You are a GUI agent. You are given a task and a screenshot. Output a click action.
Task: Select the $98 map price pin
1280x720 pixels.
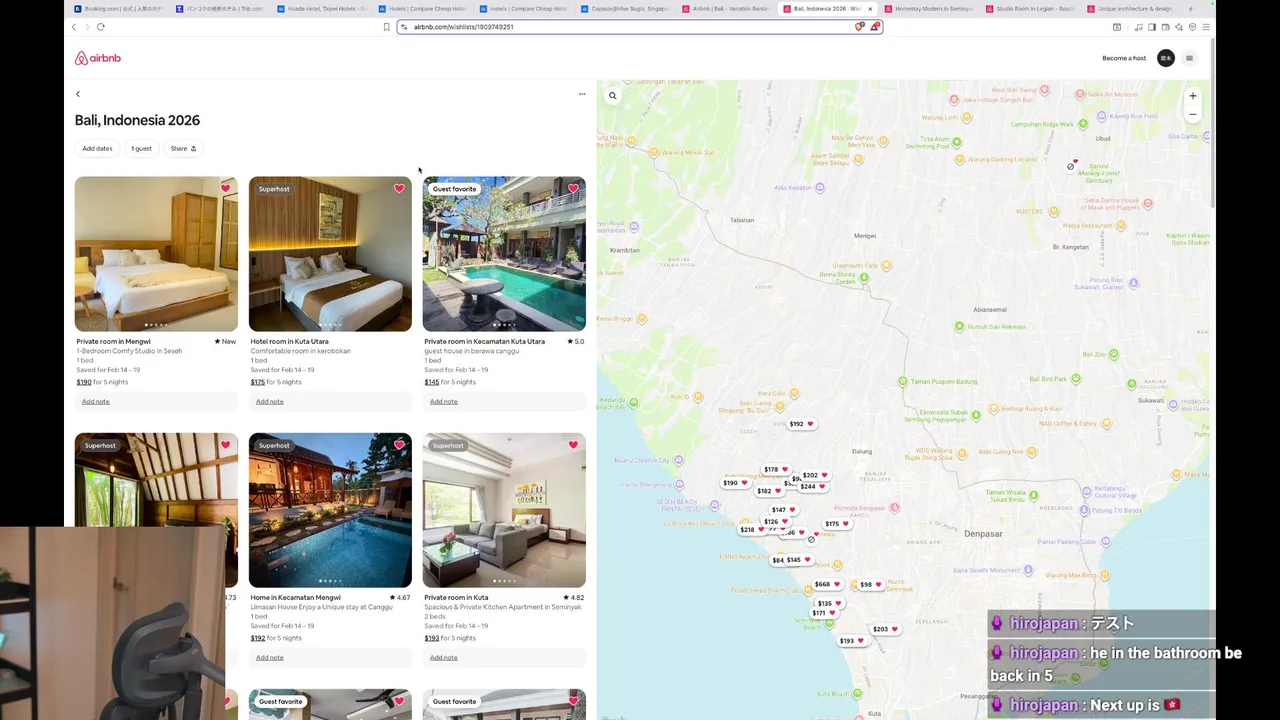[871, 584]
